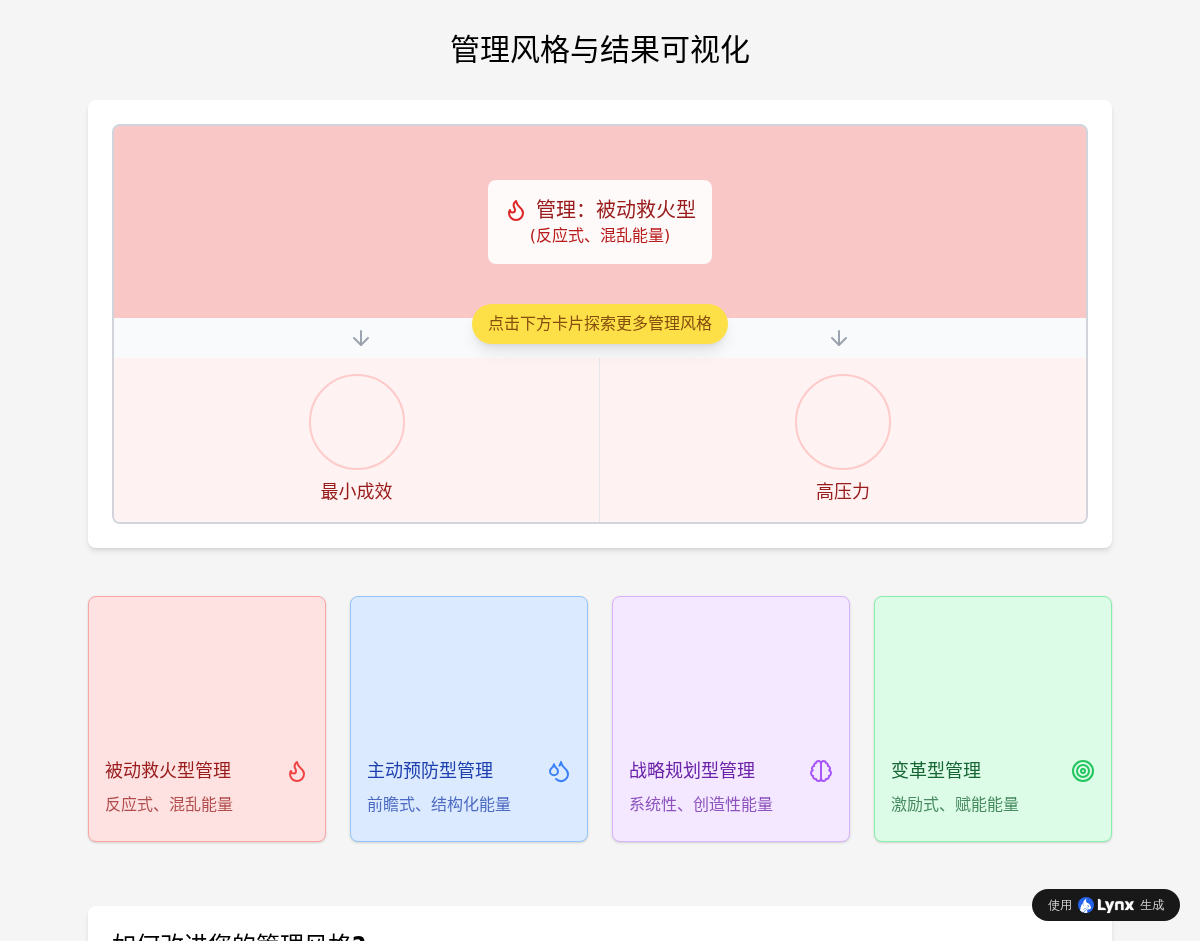Click the circle above 最小成效
The height and width of the screenshot is (941, 1200).
tap(357, 422)
